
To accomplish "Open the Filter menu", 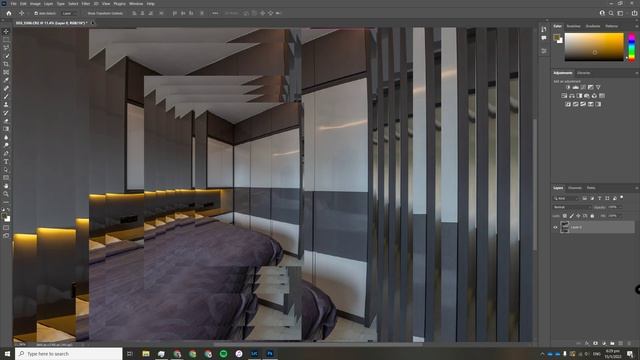I will coord(86,3).
